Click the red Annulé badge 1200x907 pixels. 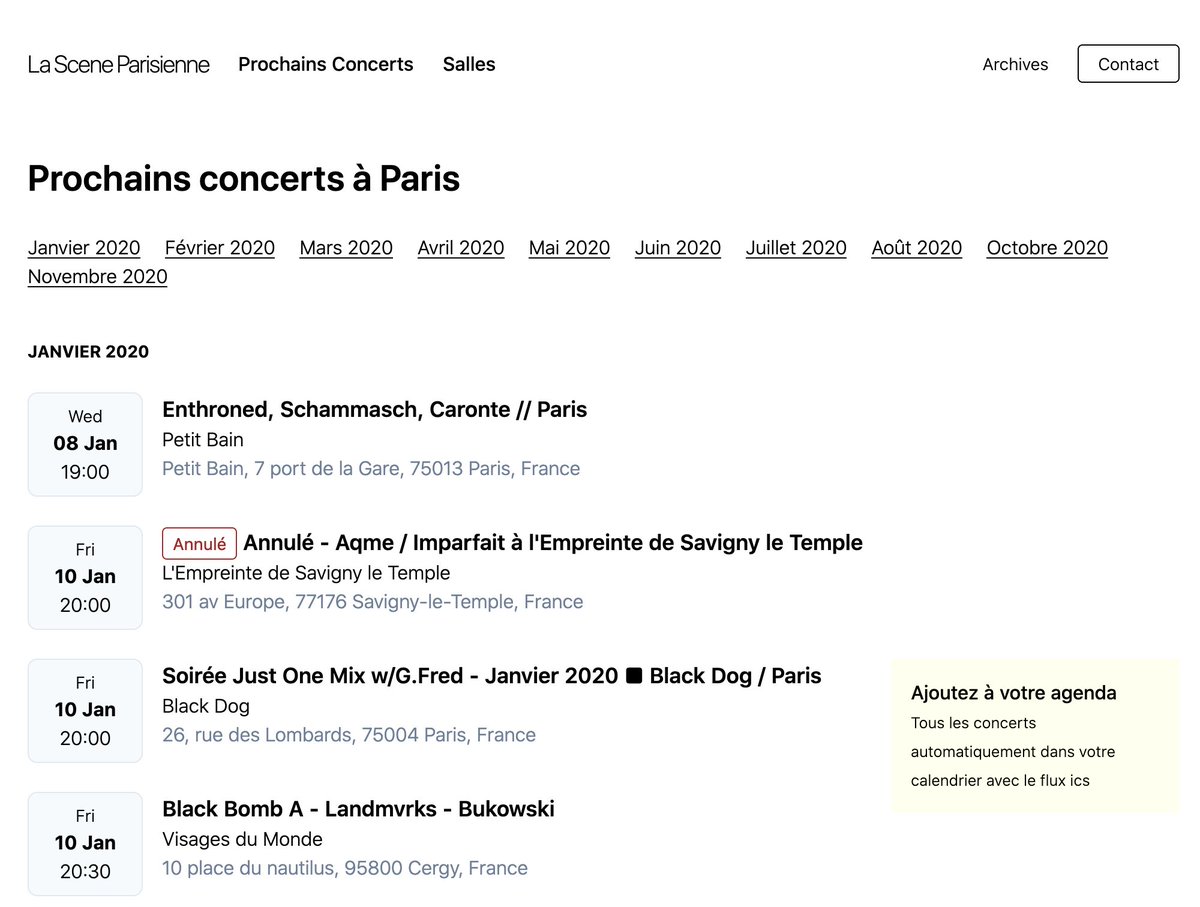tap(199, 544)
